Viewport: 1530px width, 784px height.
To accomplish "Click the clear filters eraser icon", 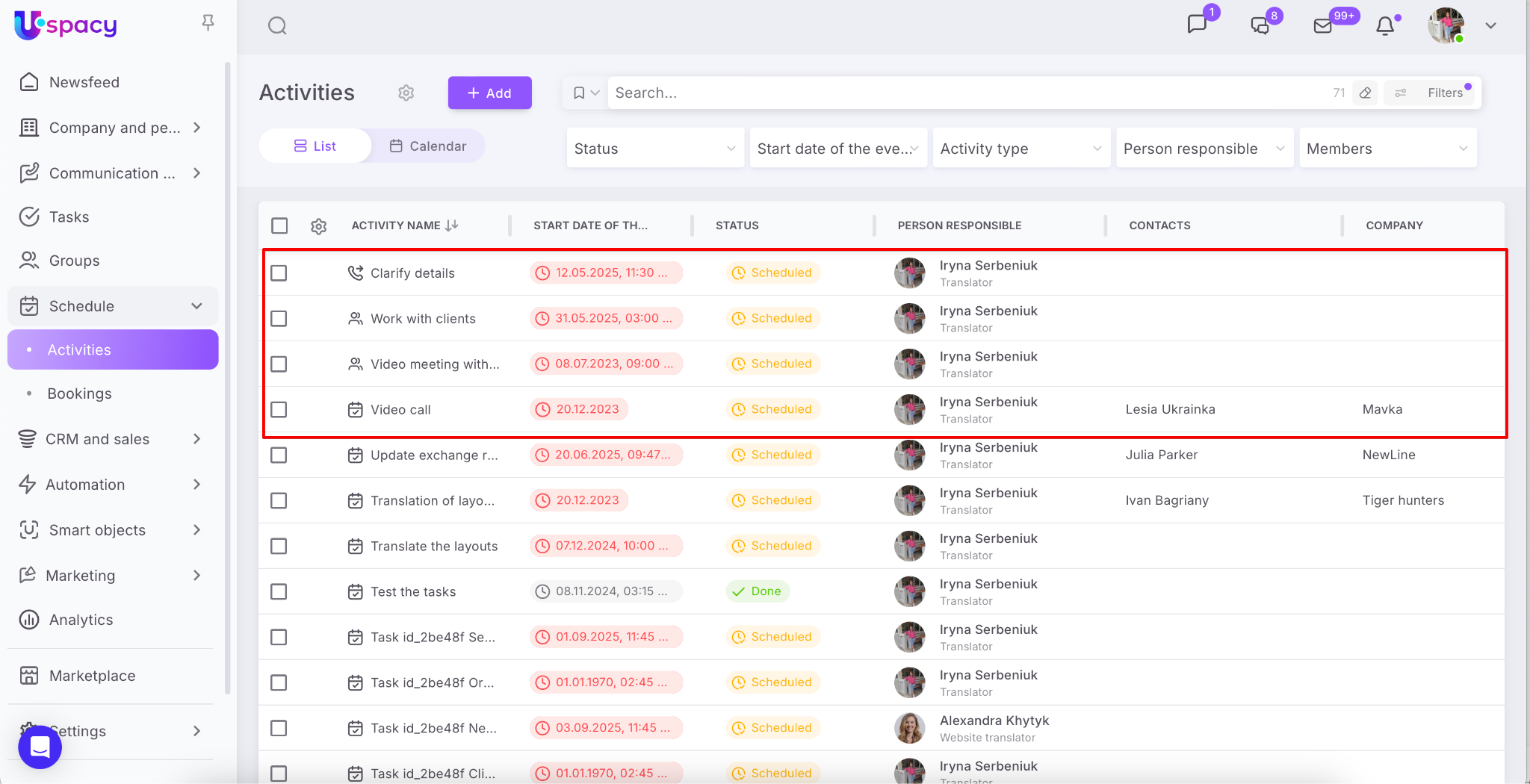I will tap(1365, 93).
